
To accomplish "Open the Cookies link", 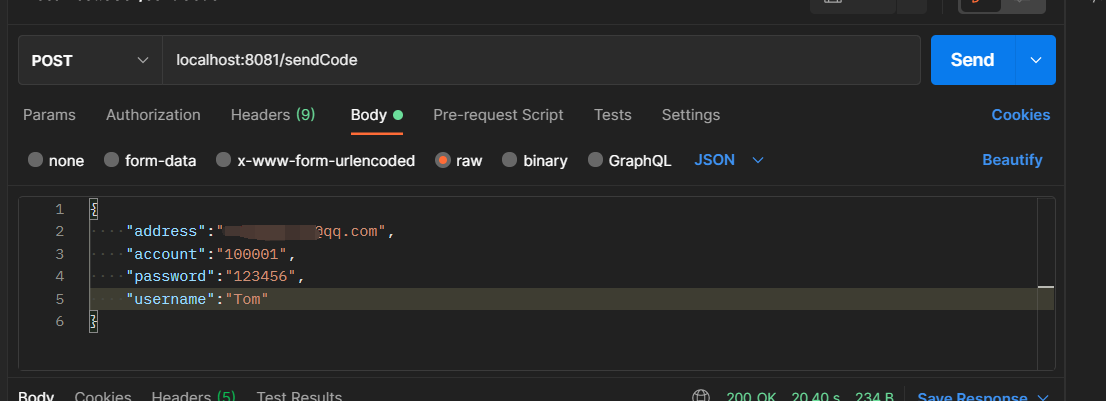I will 1021,115.
